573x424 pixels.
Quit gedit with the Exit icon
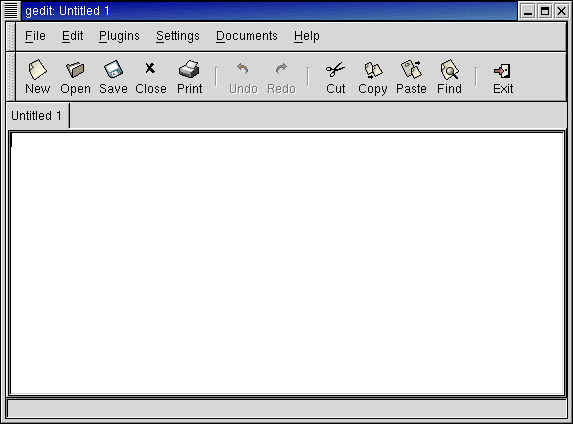tap(502, 71)
